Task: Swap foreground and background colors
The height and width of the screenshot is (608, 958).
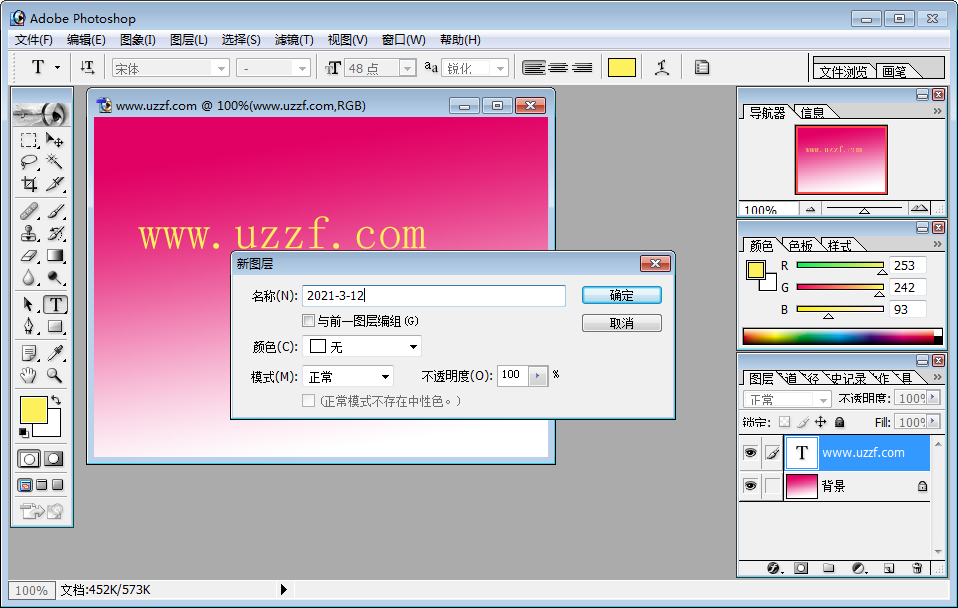Action: [x=56, y=400]
